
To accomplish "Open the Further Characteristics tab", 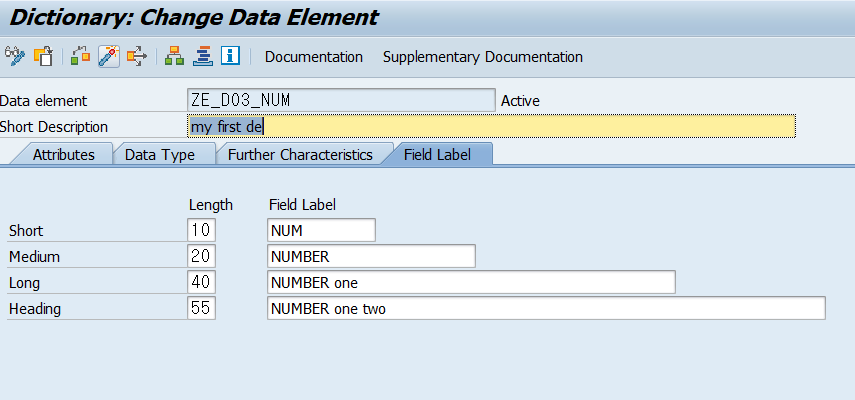I will click(x=300, y=154).
